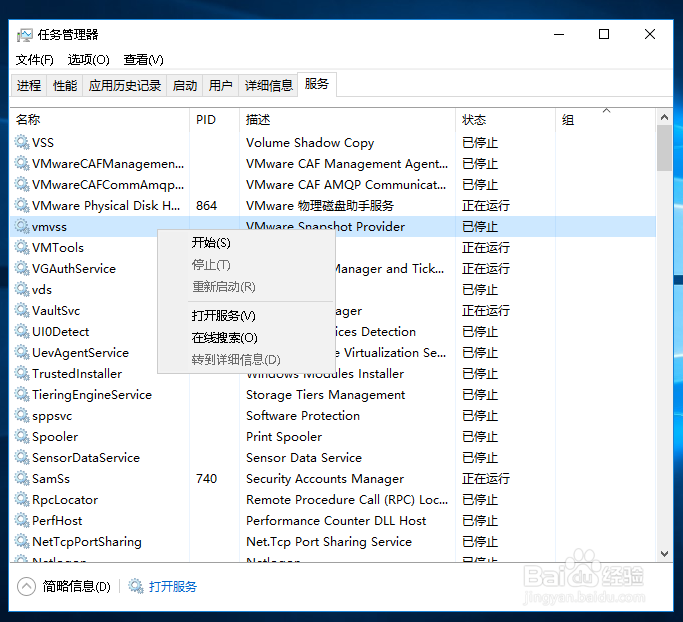Click the gear icon beside 打开服务 link
The height and width of the screenshot is (622, 683).
click(x=135, y=586)
